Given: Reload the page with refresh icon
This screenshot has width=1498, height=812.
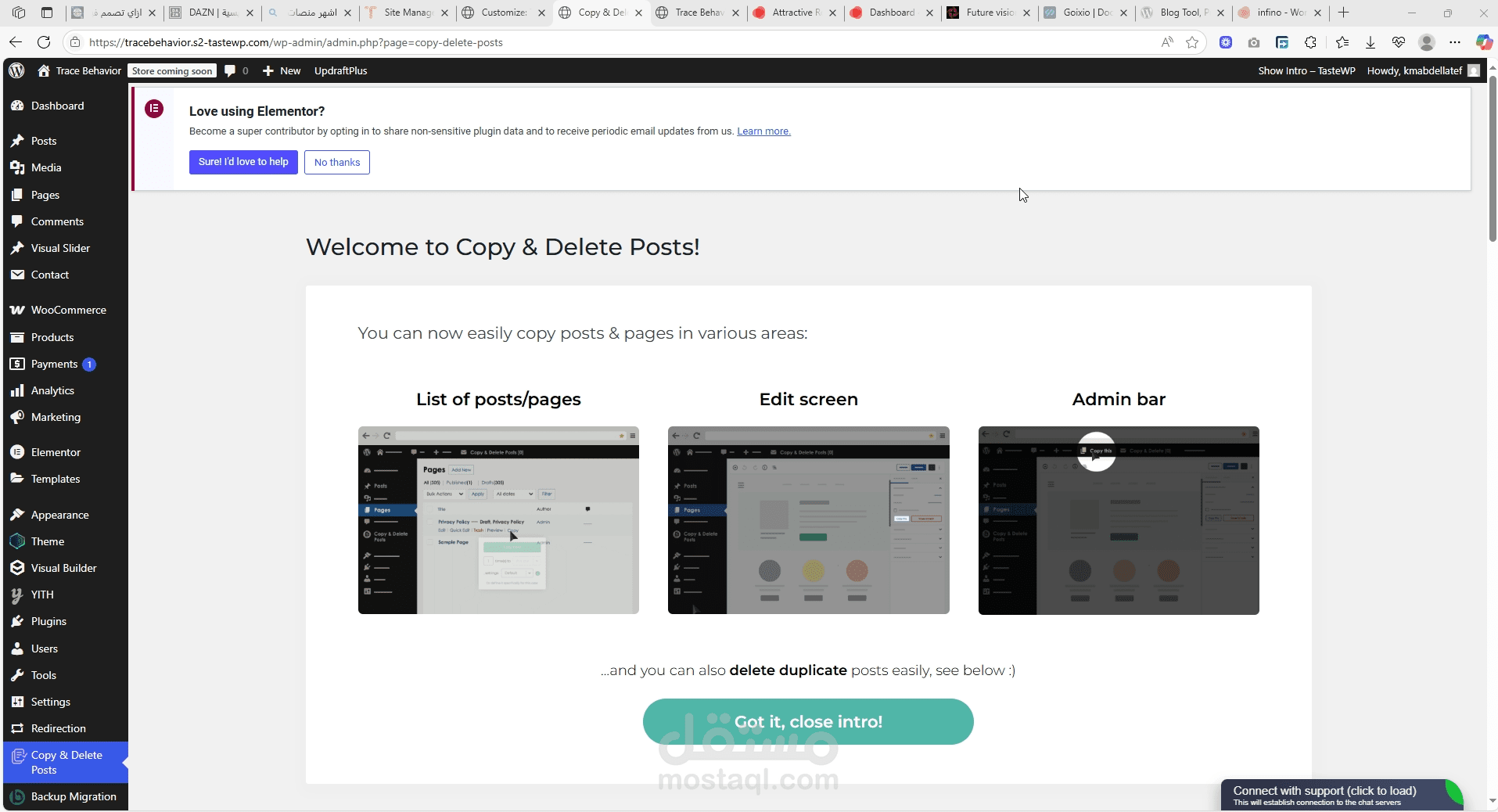Looking at the screenshot, I should coord(44,42).
